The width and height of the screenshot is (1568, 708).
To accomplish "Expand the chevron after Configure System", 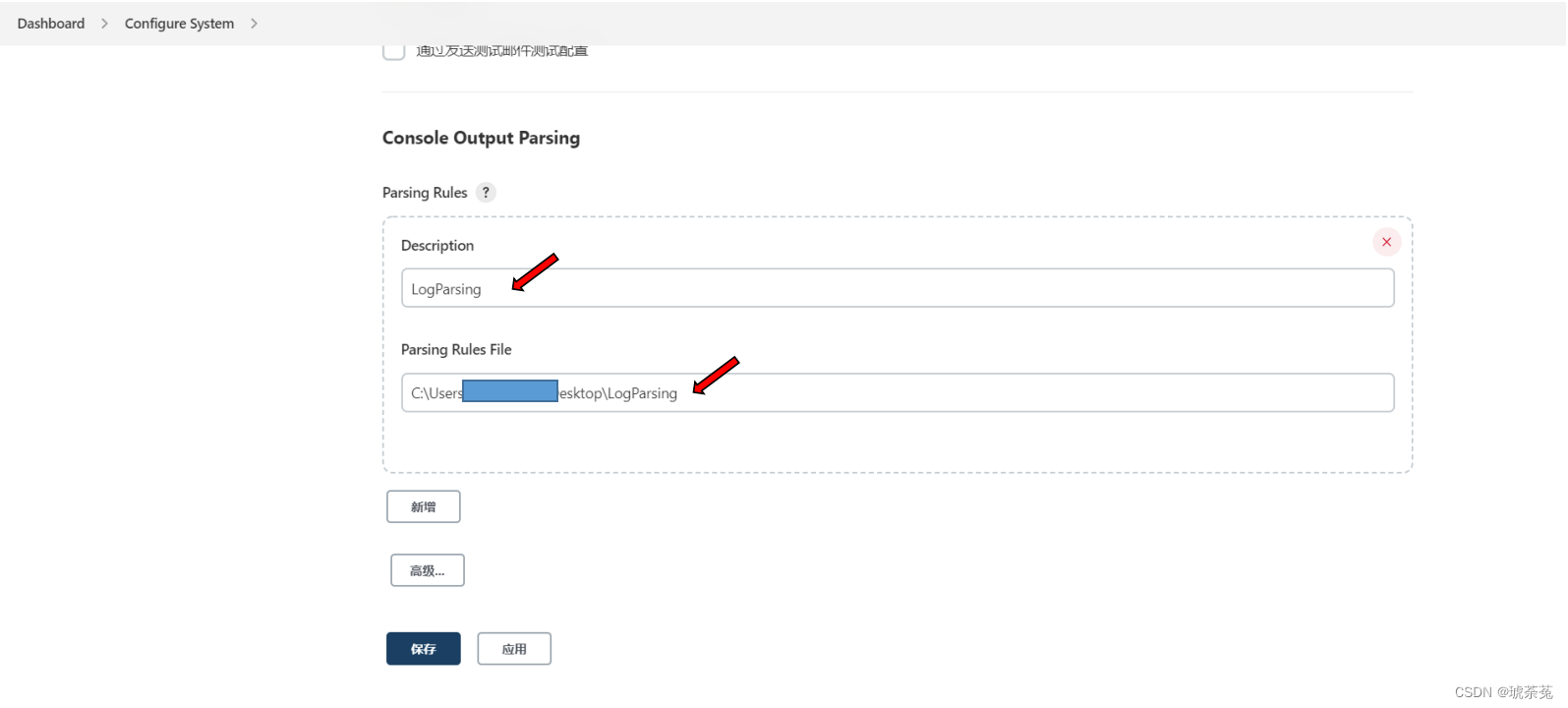I will tap(254, 24).
